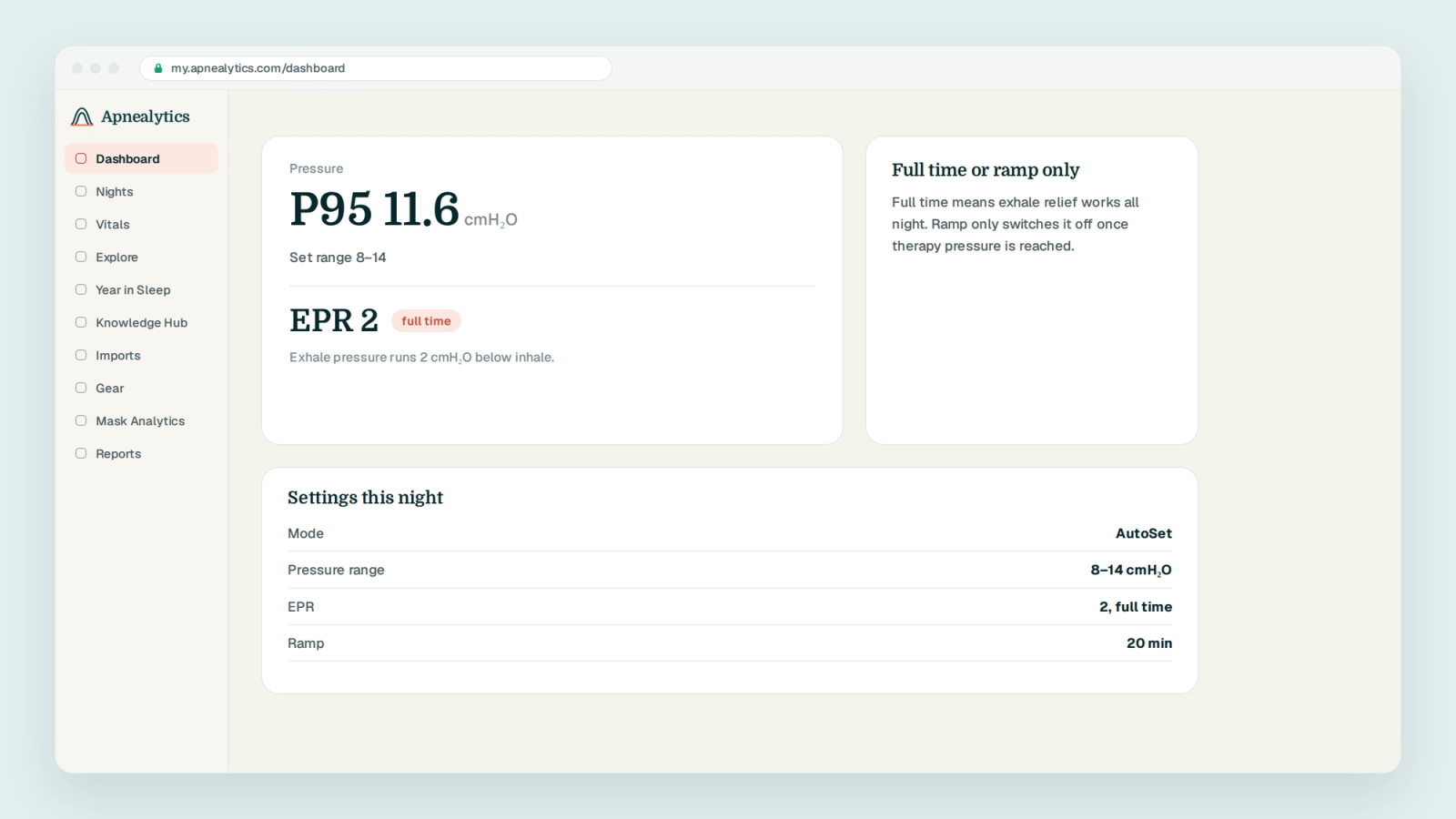Click the icon beside Imports
The image size is (1456, 819).
[81, 355]
